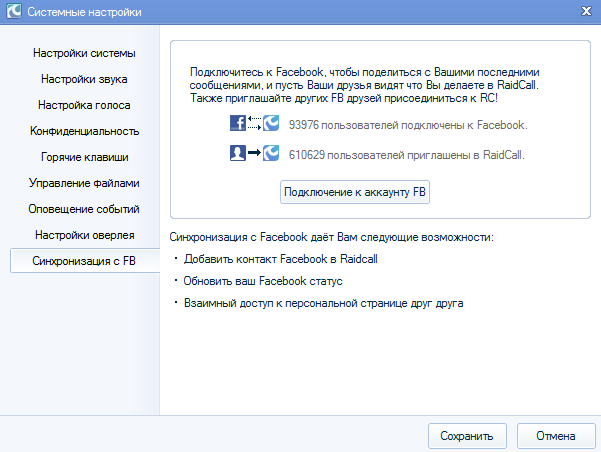Close the System Settings window
601x452 pixels.
586,11
